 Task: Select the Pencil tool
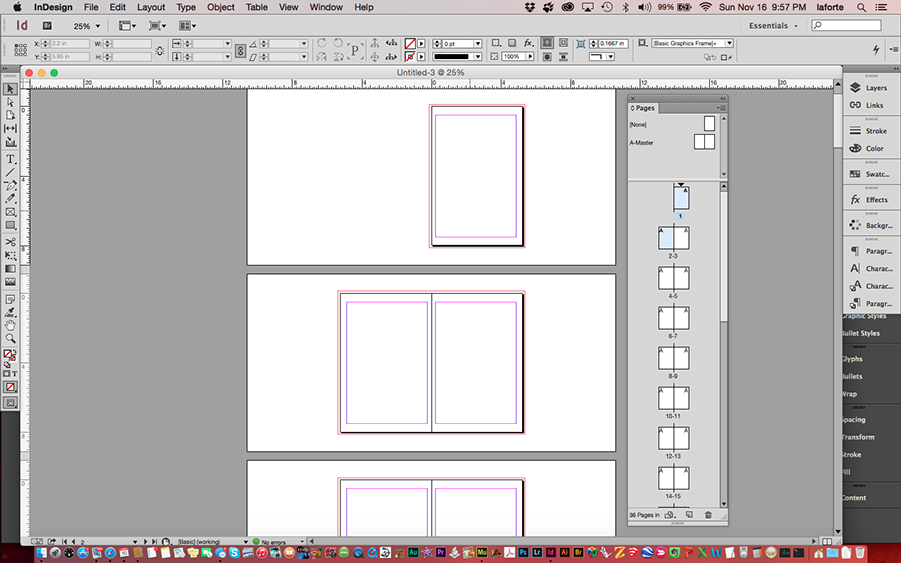click(10, 199)
